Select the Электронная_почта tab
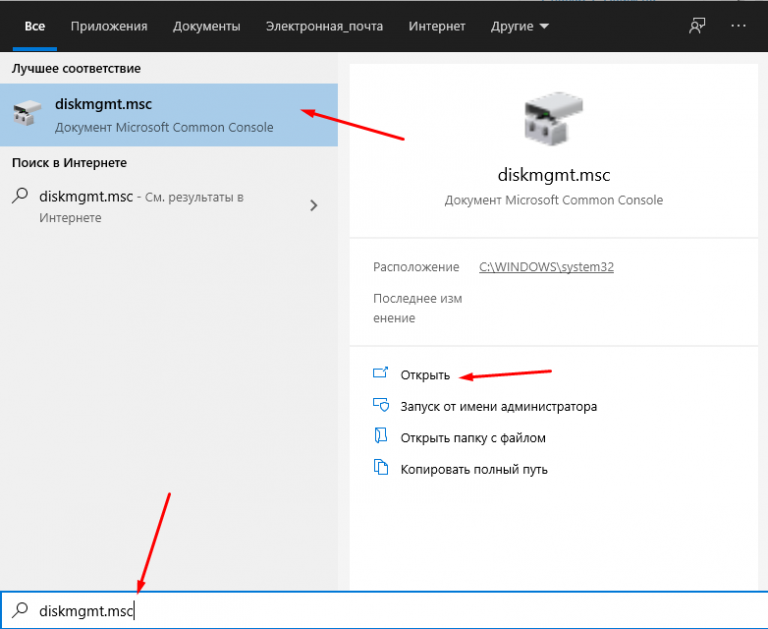768x629 pixels. (324, 26)
